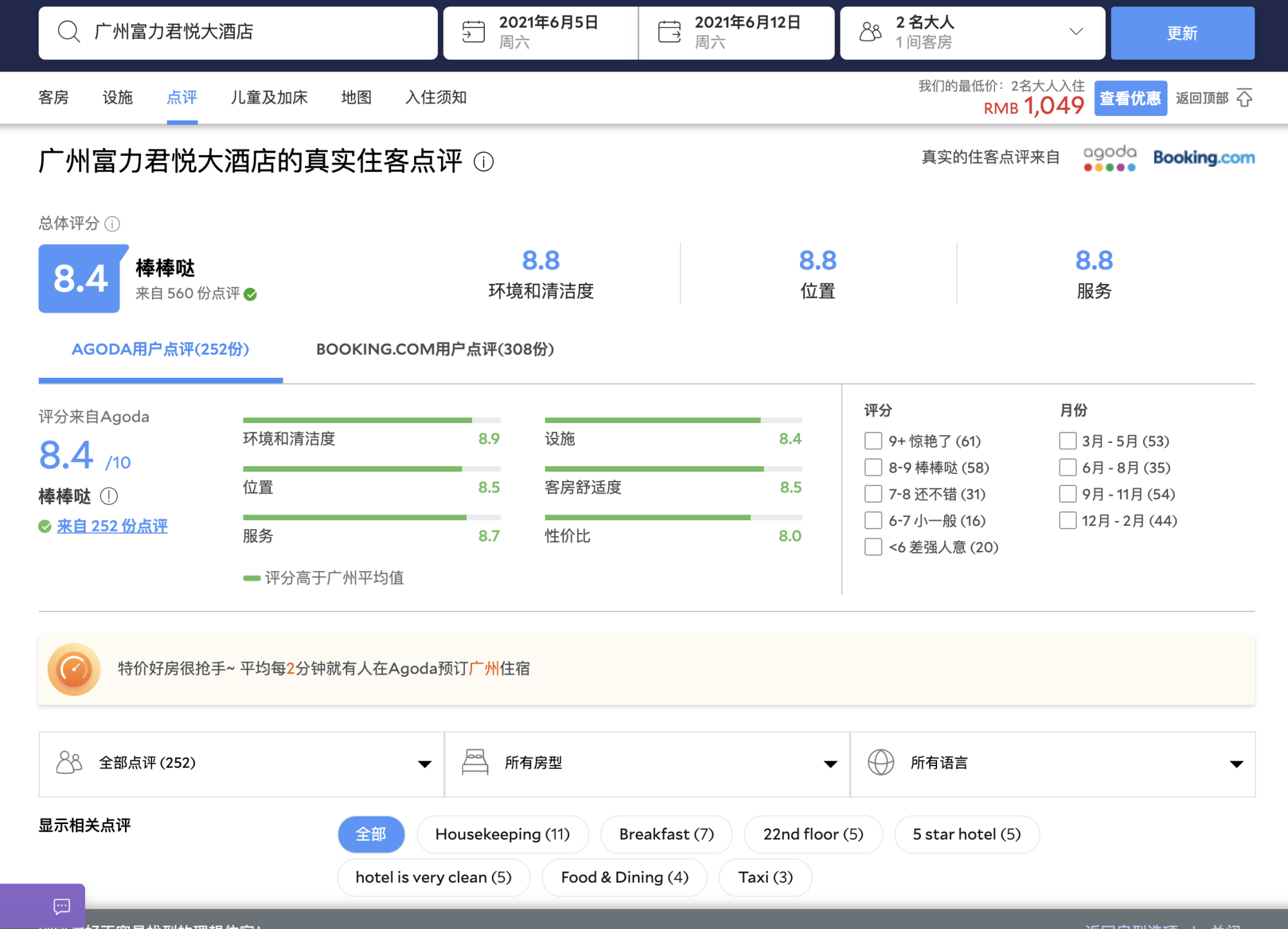Image resolution: width=1288 pixels, height=929 pixels.
Task: Click the 更新 update button
Action: point(1182,33)
